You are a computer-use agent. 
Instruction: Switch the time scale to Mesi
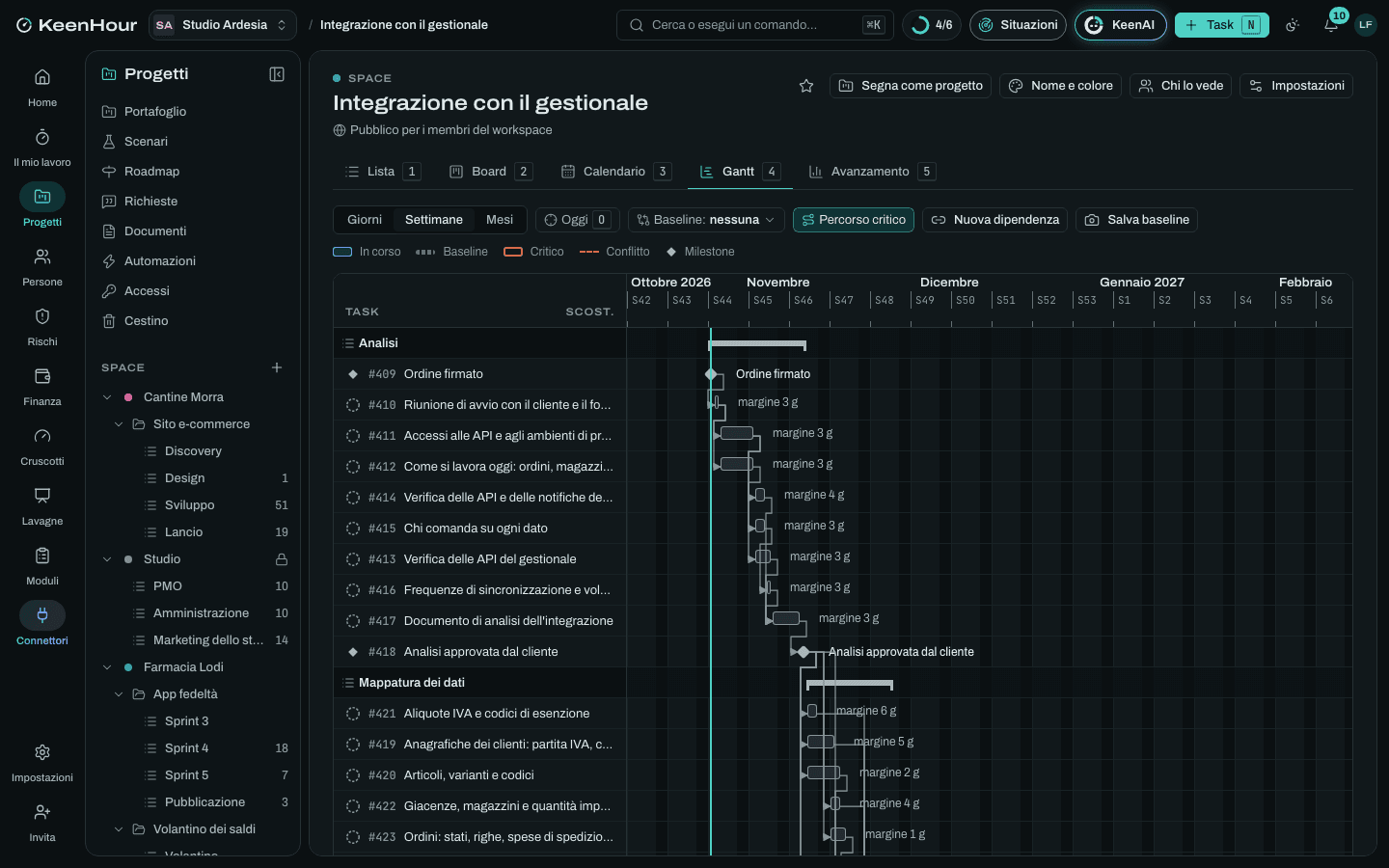click(500, 220)
